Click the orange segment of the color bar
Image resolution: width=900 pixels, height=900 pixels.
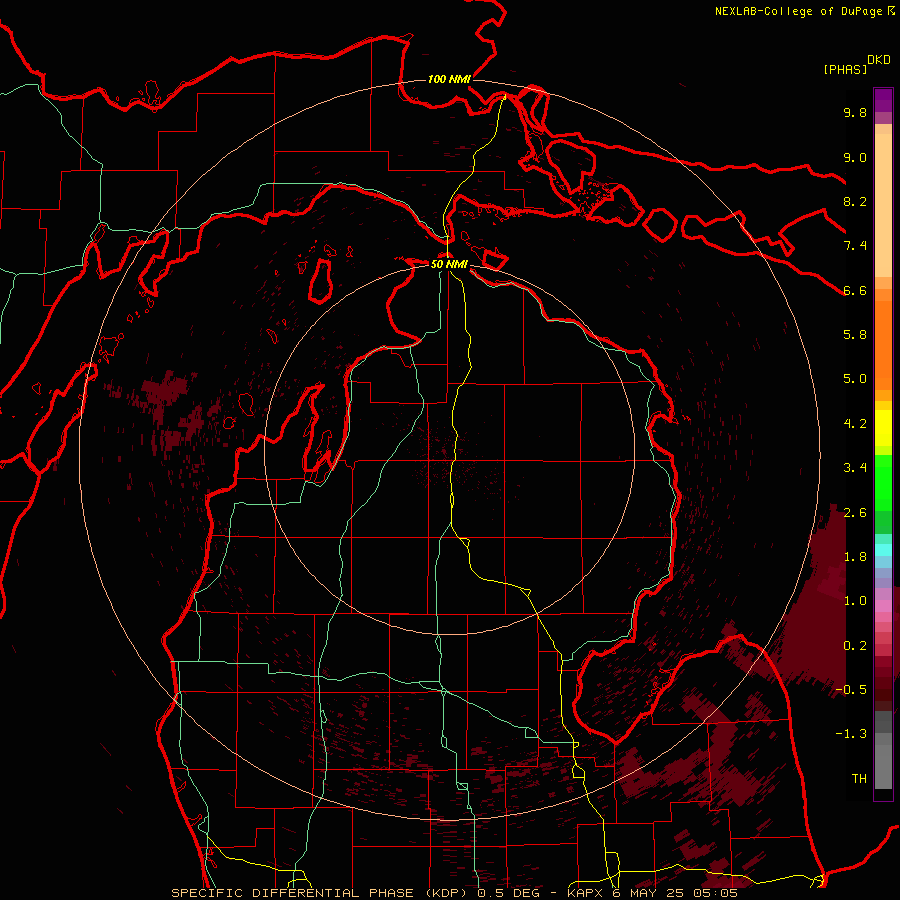tap(883, 344)
